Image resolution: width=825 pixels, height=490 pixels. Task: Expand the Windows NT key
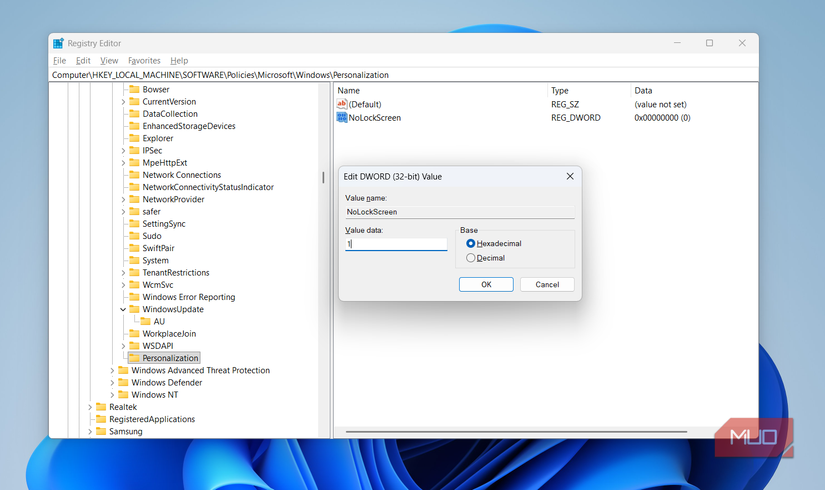coord(112,395)
